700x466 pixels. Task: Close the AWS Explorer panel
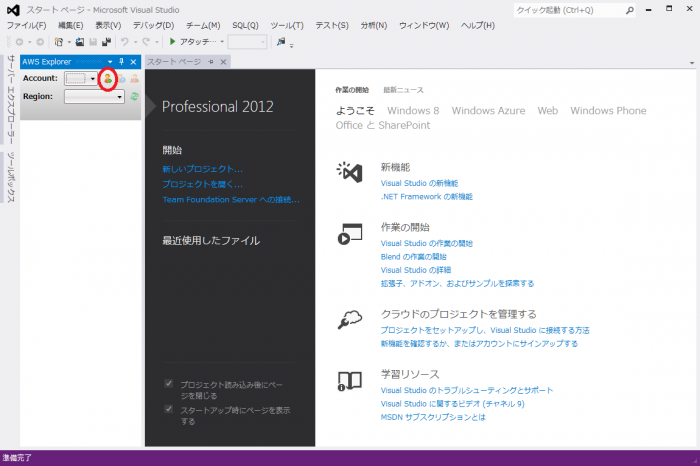(133, 62)
